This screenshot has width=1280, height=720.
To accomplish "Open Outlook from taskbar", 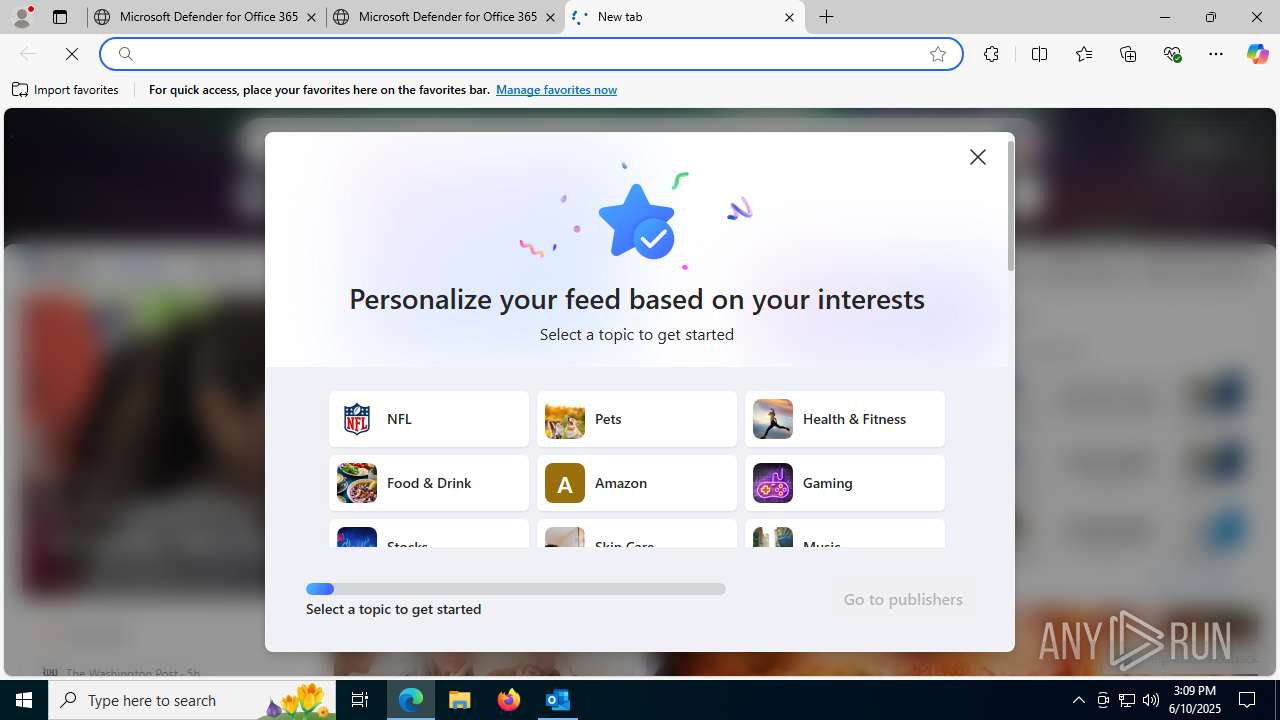I will (x=557, y=700).
